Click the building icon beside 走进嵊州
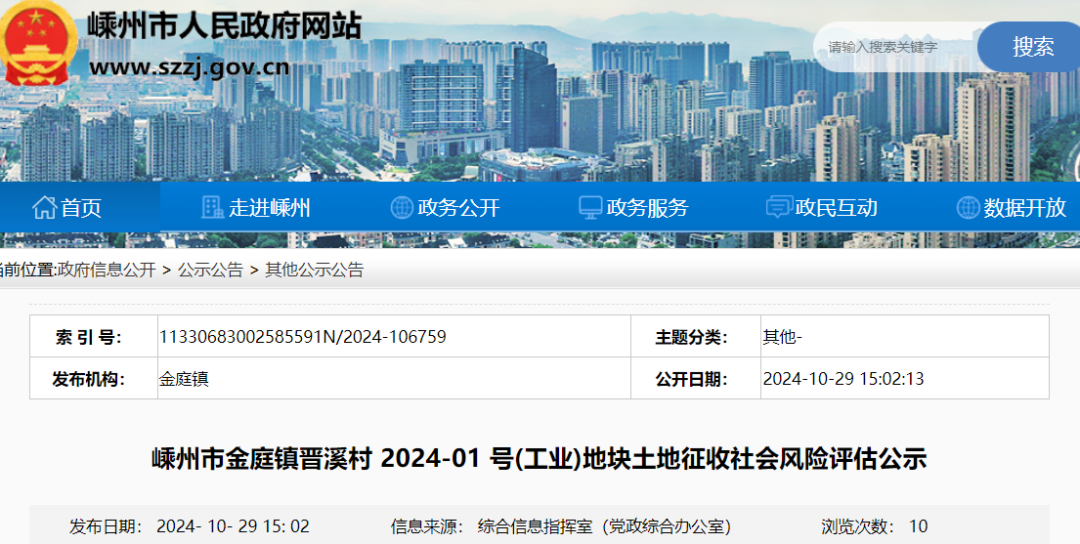This screenshot has height=544, width=1080. 212,208
